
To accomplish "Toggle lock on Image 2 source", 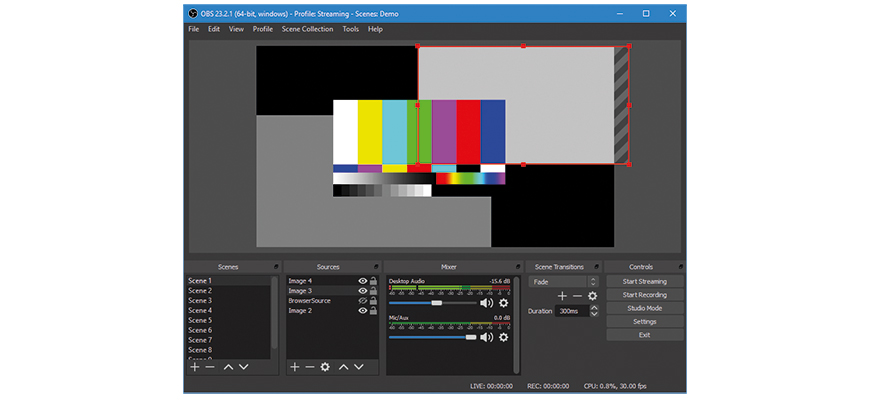I will (x=373, y=311).
